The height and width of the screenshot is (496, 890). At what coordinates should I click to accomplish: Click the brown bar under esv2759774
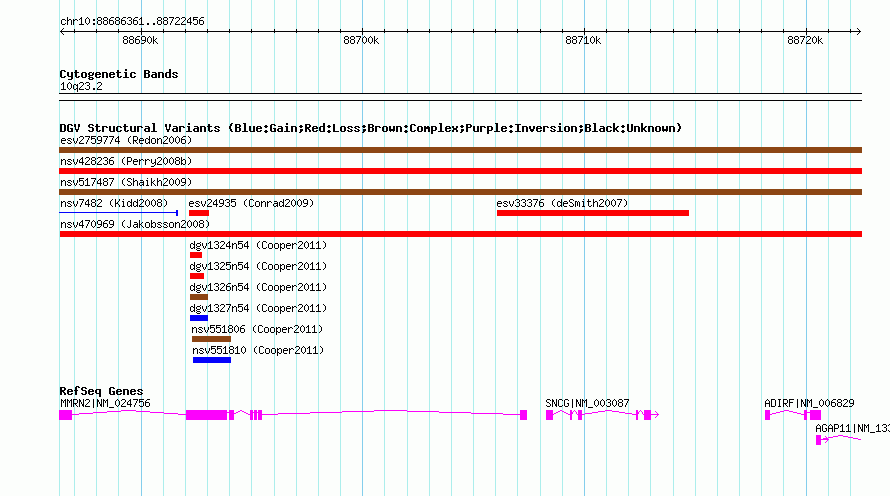coord(460,150)
